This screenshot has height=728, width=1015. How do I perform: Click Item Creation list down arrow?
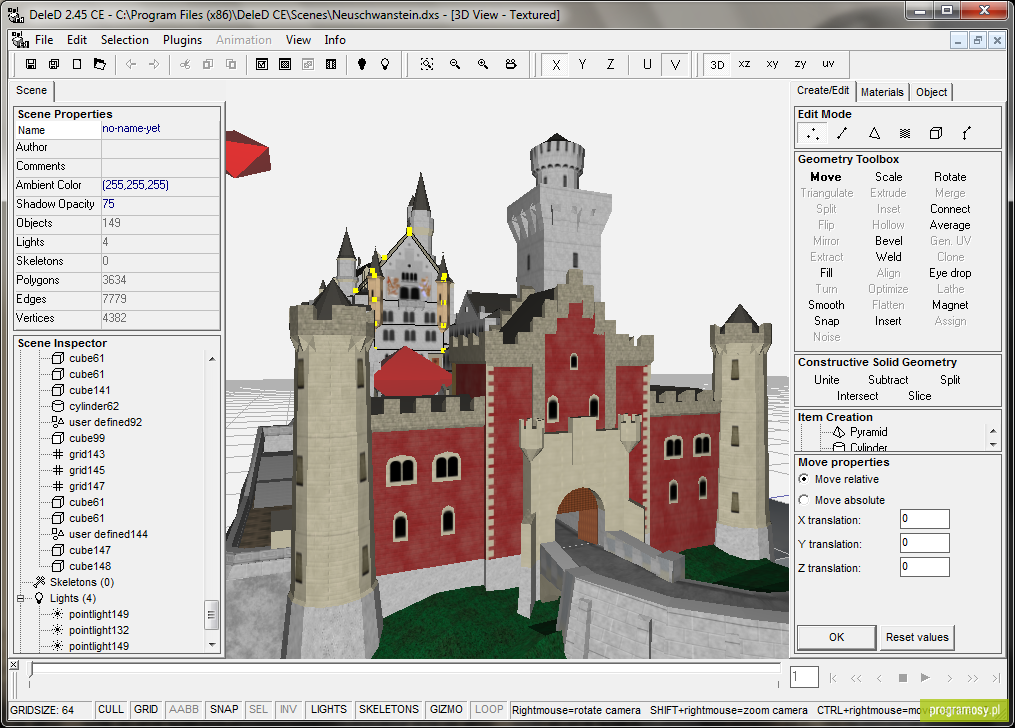(x=993, y=445)
